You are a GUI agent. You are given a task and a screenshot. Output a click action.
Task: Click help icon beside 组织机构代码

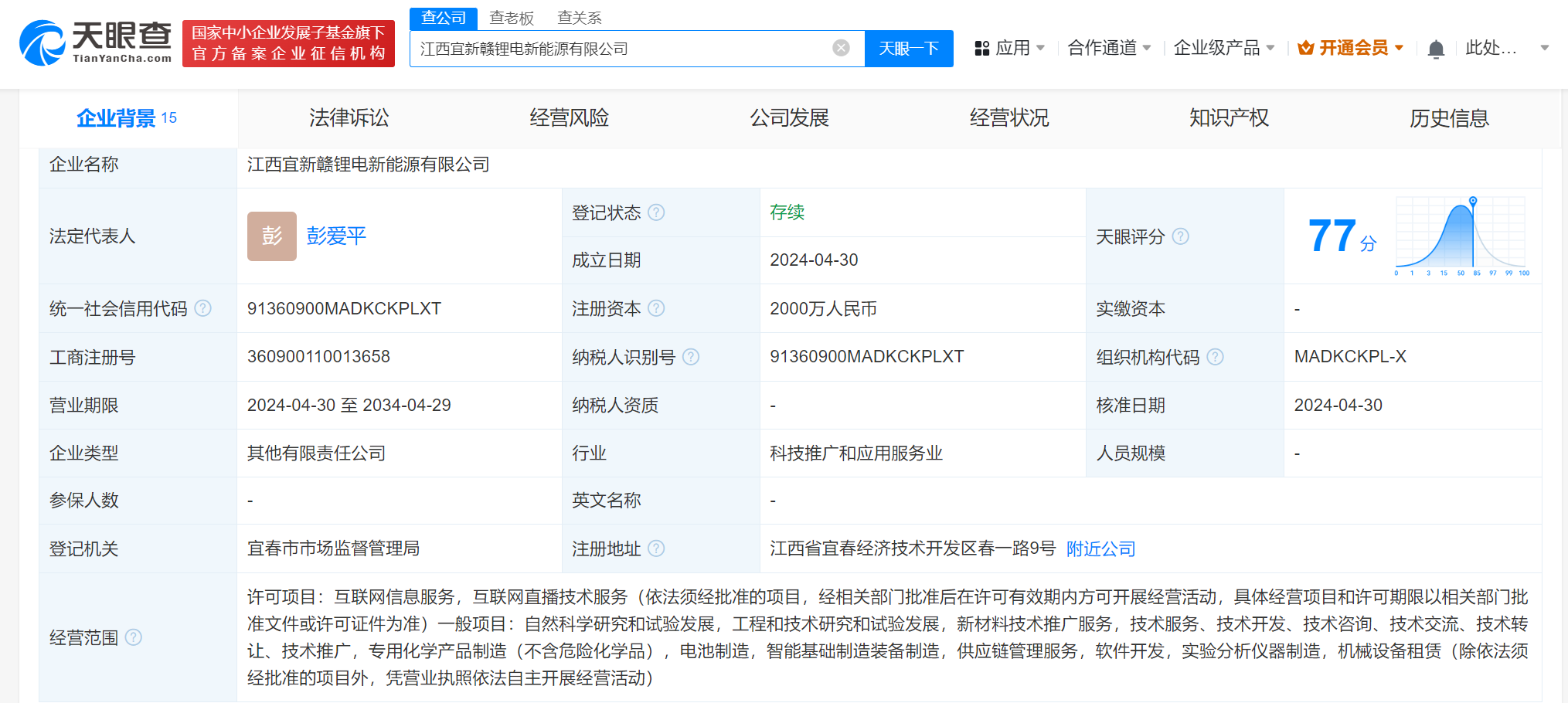1215,357
